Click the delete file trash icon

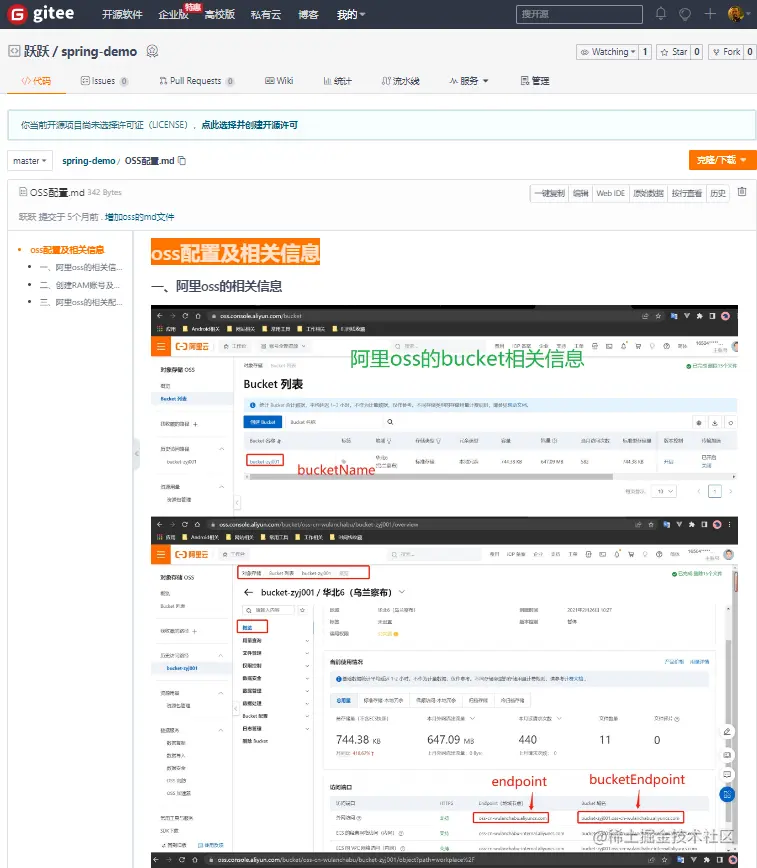742,192
